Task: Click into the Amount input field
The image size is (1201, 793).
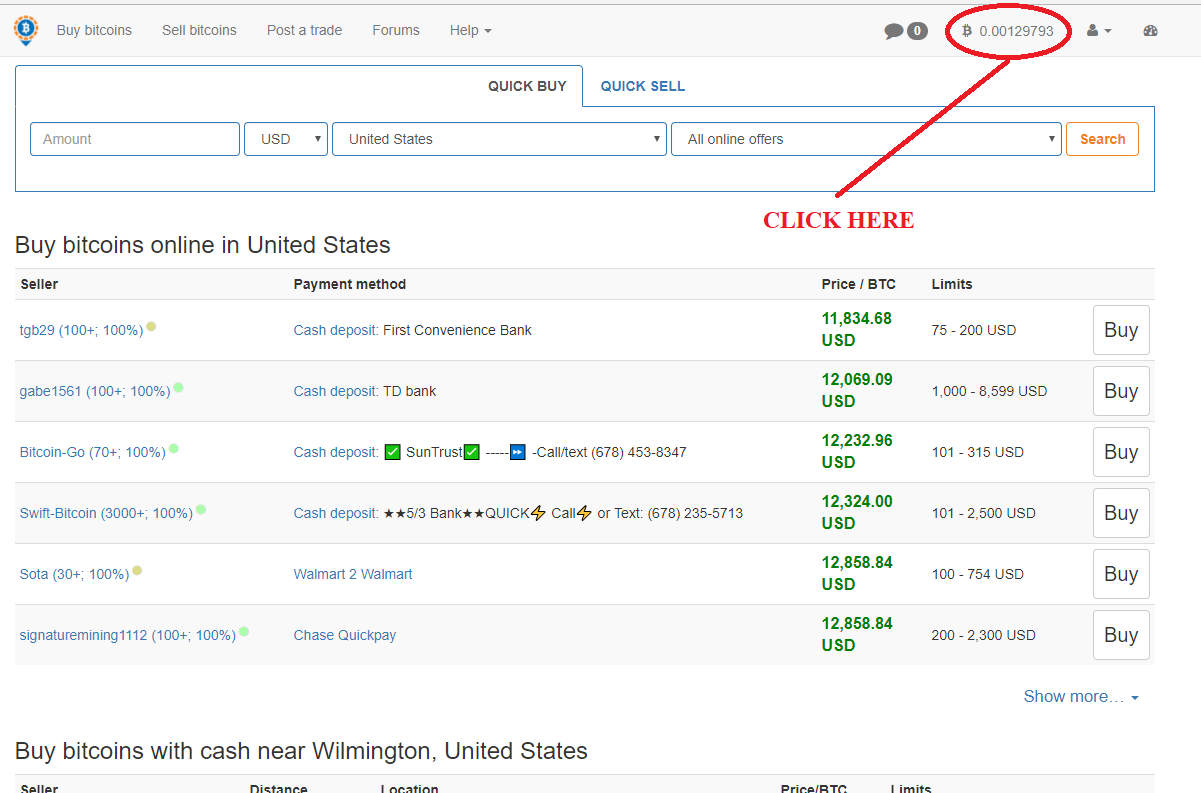Action: click(x=135, y=139)
